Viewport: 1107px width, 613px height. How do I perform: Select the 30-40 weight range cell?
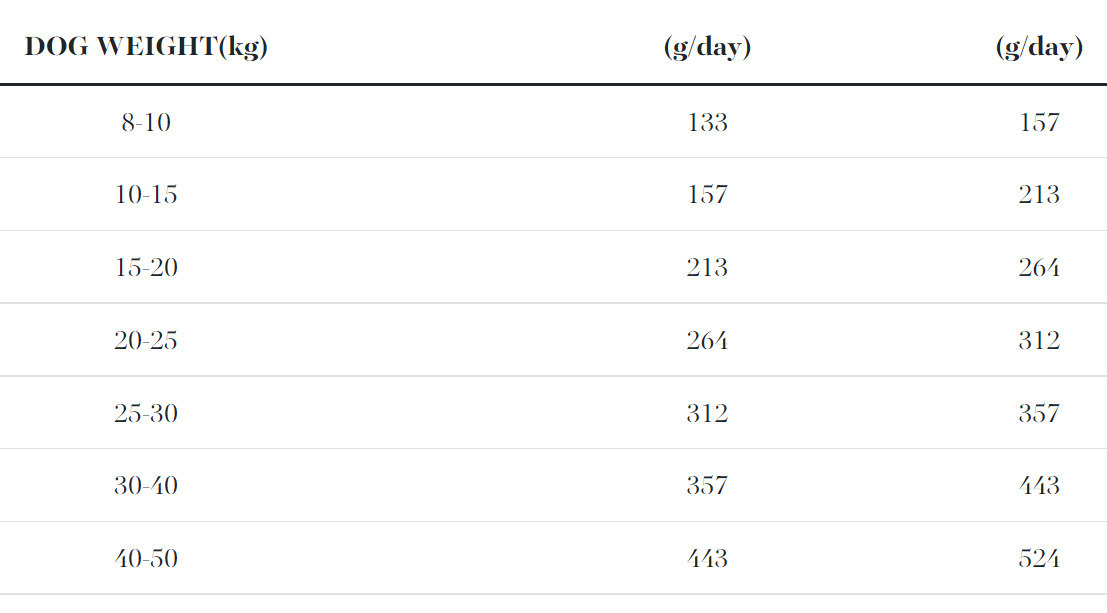[146, 485]
